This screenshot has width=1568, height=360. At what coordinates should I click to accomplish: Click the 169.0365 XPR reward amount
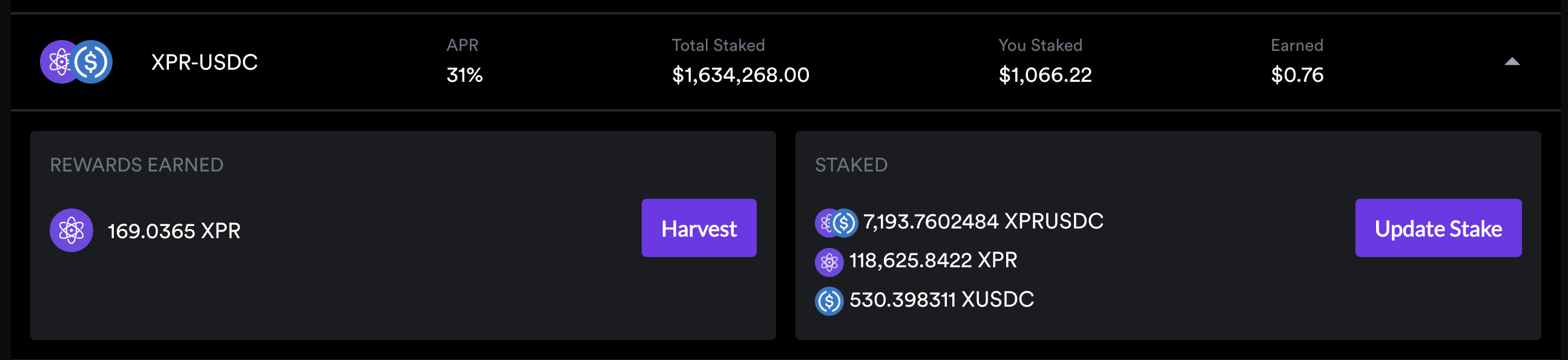[x=174, y=231]
